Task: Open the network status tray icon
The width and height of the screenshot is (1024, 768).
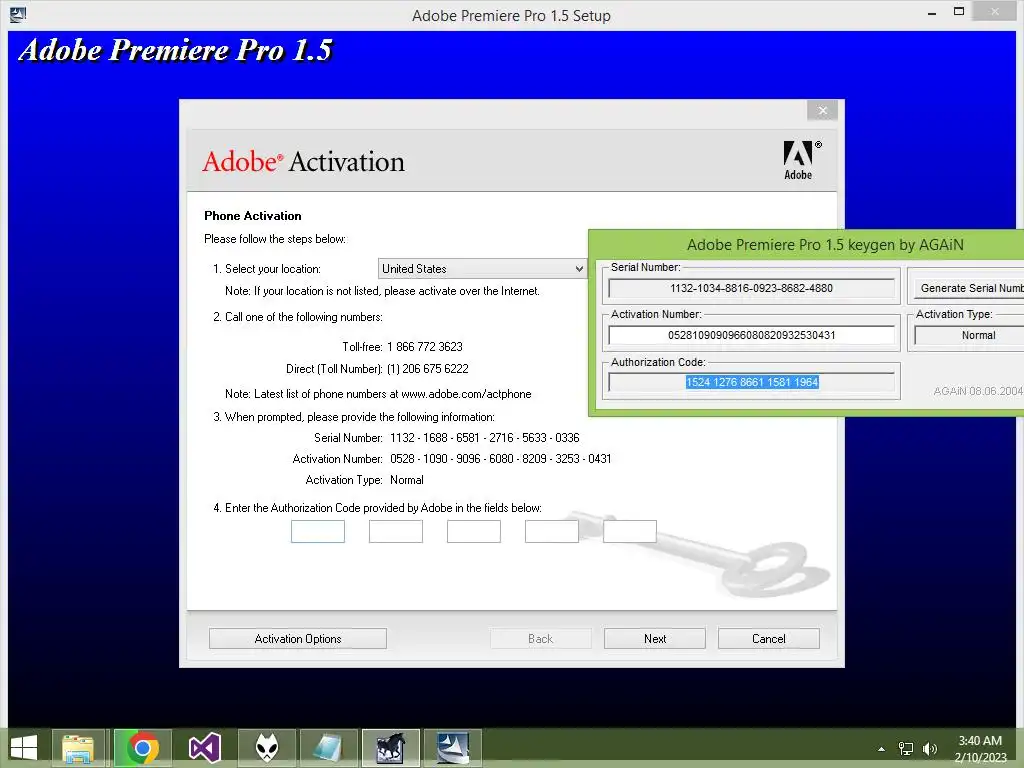Action: pyautogui.click(x=906, y=749)
